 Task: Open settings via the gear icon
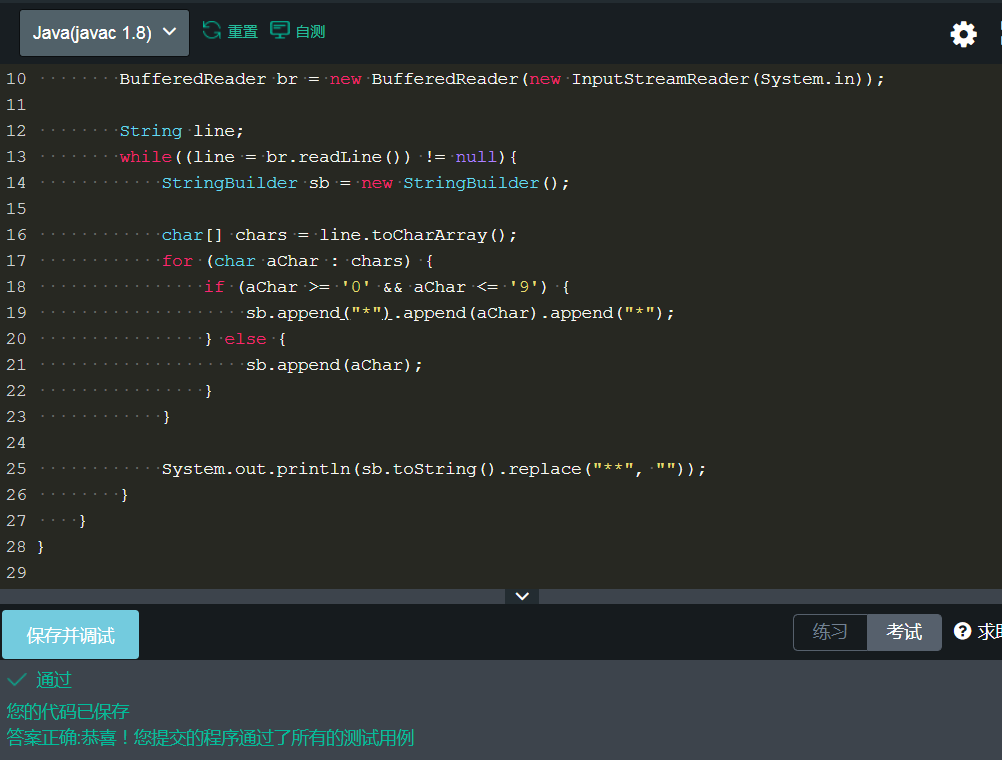point(963,34)
